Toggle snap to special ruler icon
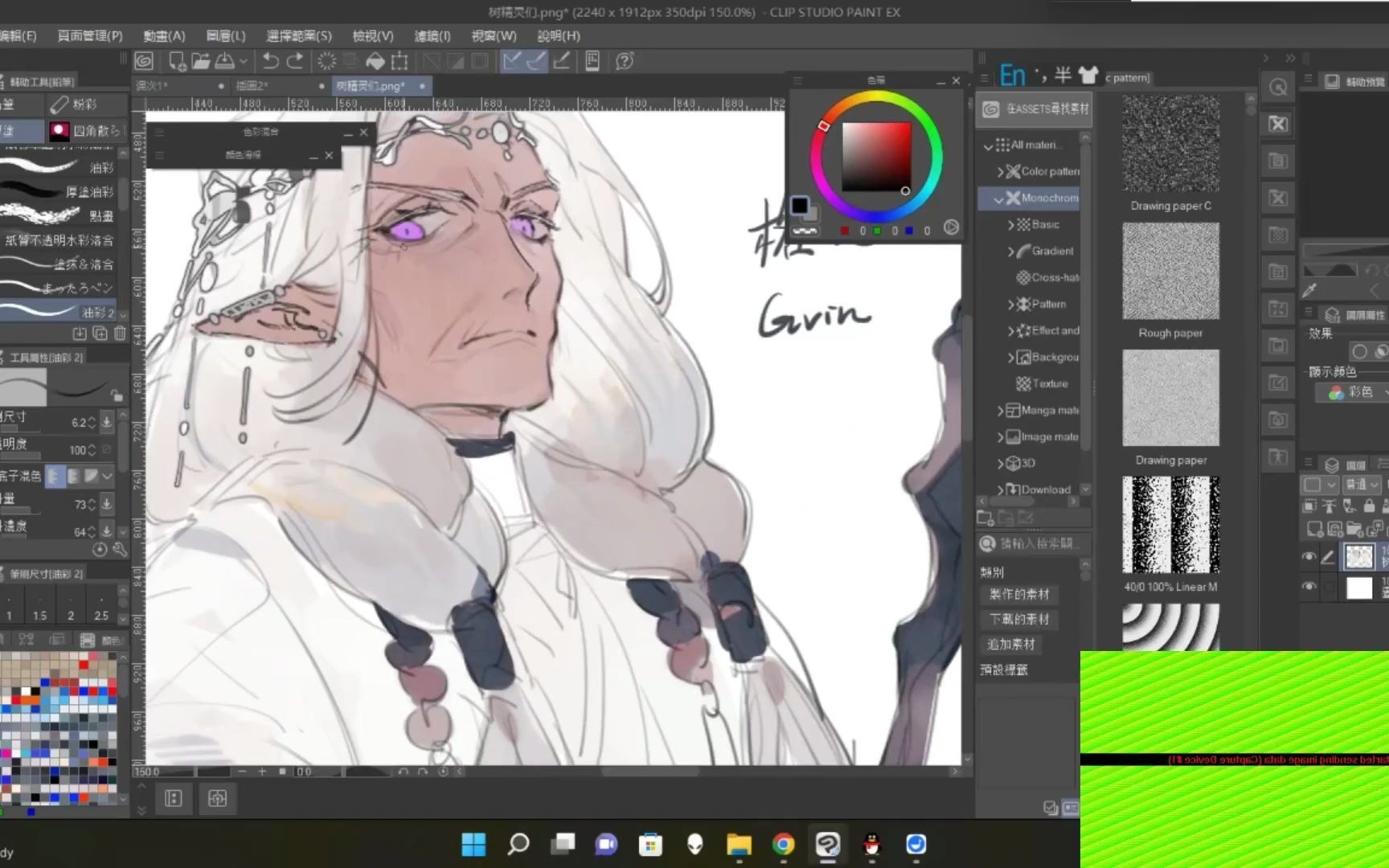The image size is (1389, 868). (536, 61)
